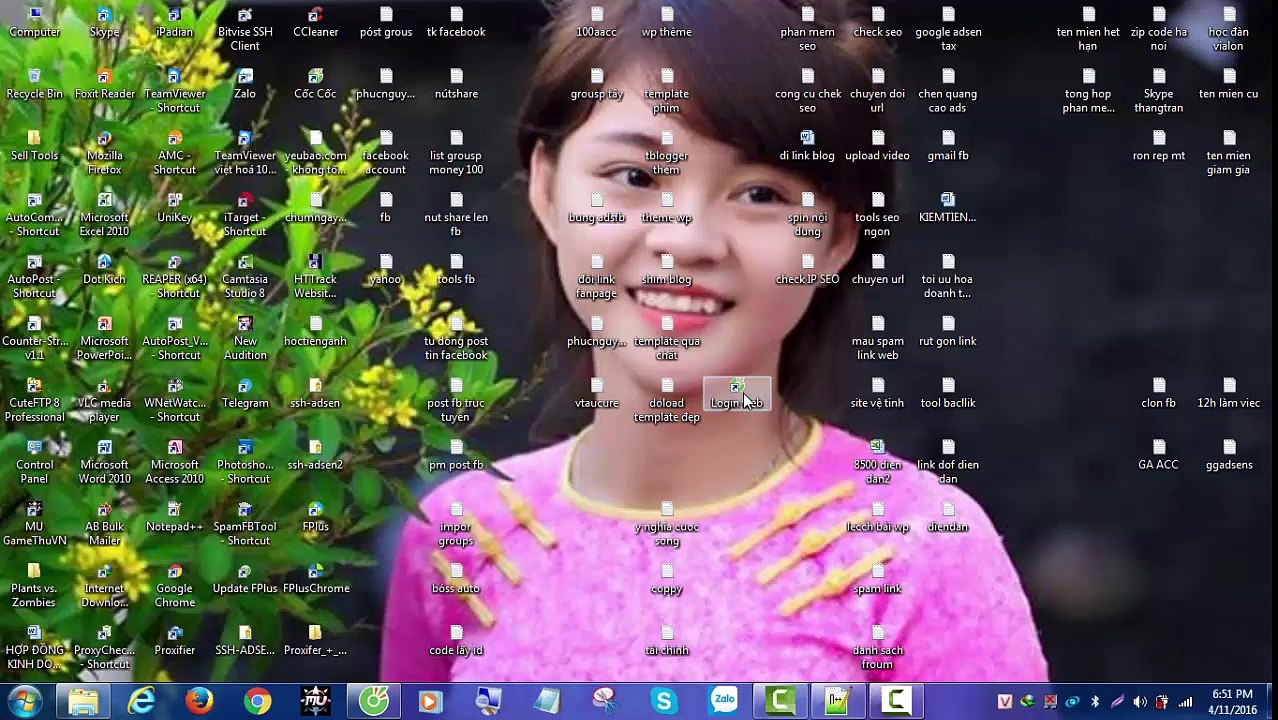This screenshot has width=1278, height=720.
Task: Open Zalo from the taskbar
Action: [x=723, y=701]
